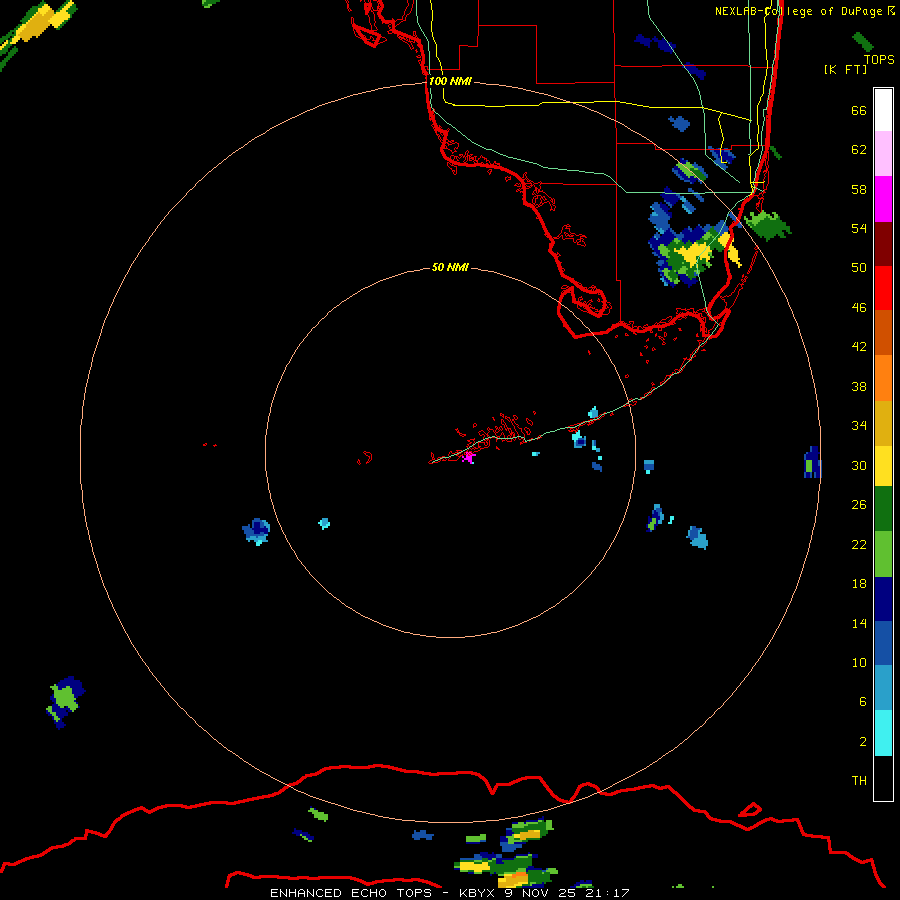Image resolution: width=900 pixels, height=900 pixels.
Task: Click the "TOPS" legend heading
Action: coord(879,59)
